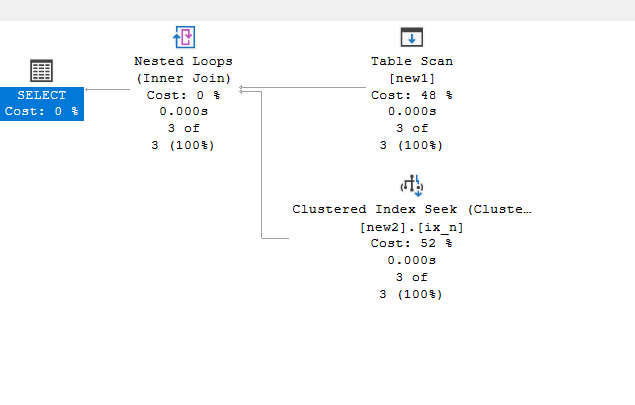Select the arrow from Nested Loops to SELECT
The height and width of the screenshot is (405, 635).
tap(107, 90)
